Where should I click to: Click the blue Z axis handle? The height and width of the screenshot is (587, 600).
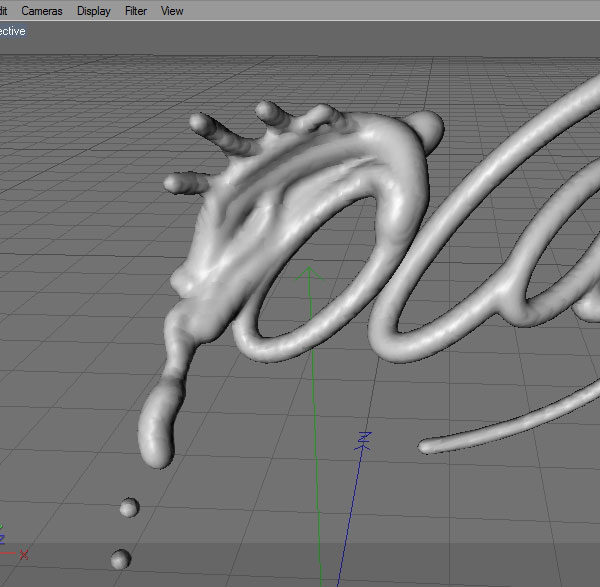point(364,440)
